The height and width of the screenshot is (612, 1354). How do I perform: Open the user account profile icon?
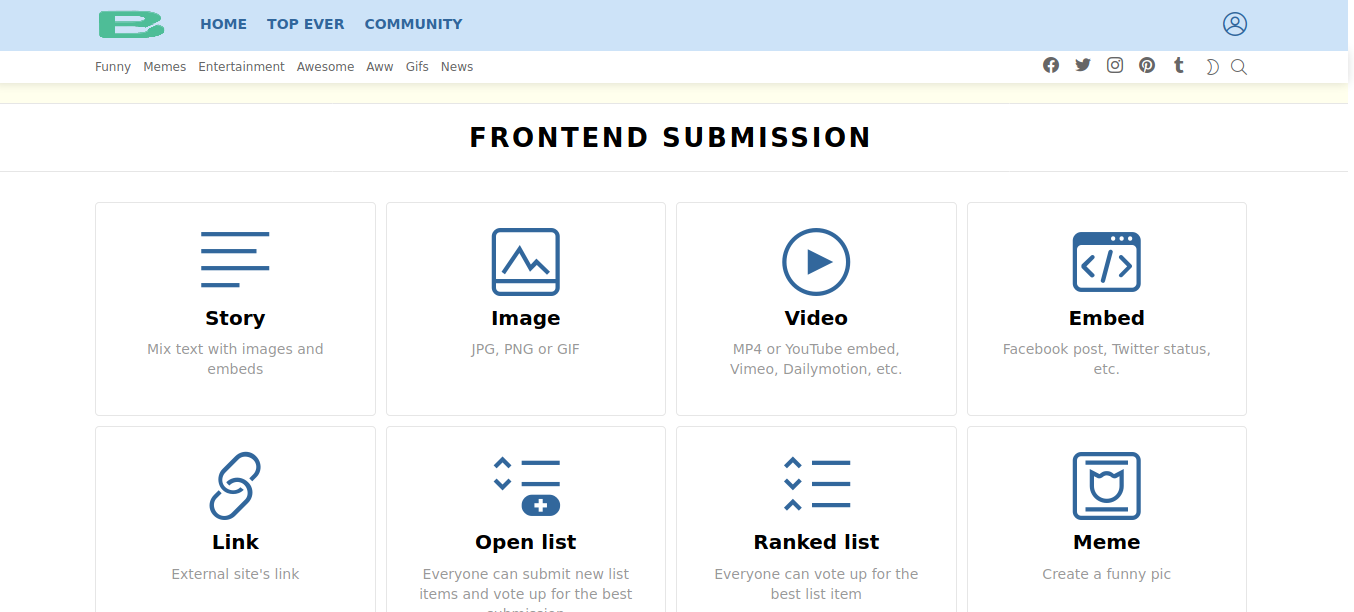point(1235,24)
